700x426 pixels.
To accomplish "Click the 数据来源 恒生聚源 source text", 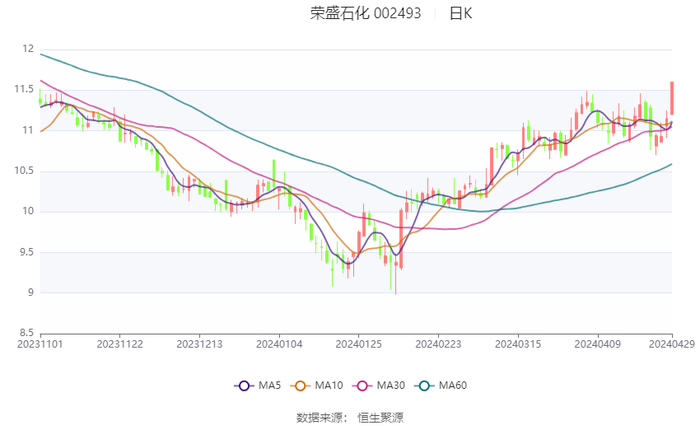I will (x=350, y=416).
